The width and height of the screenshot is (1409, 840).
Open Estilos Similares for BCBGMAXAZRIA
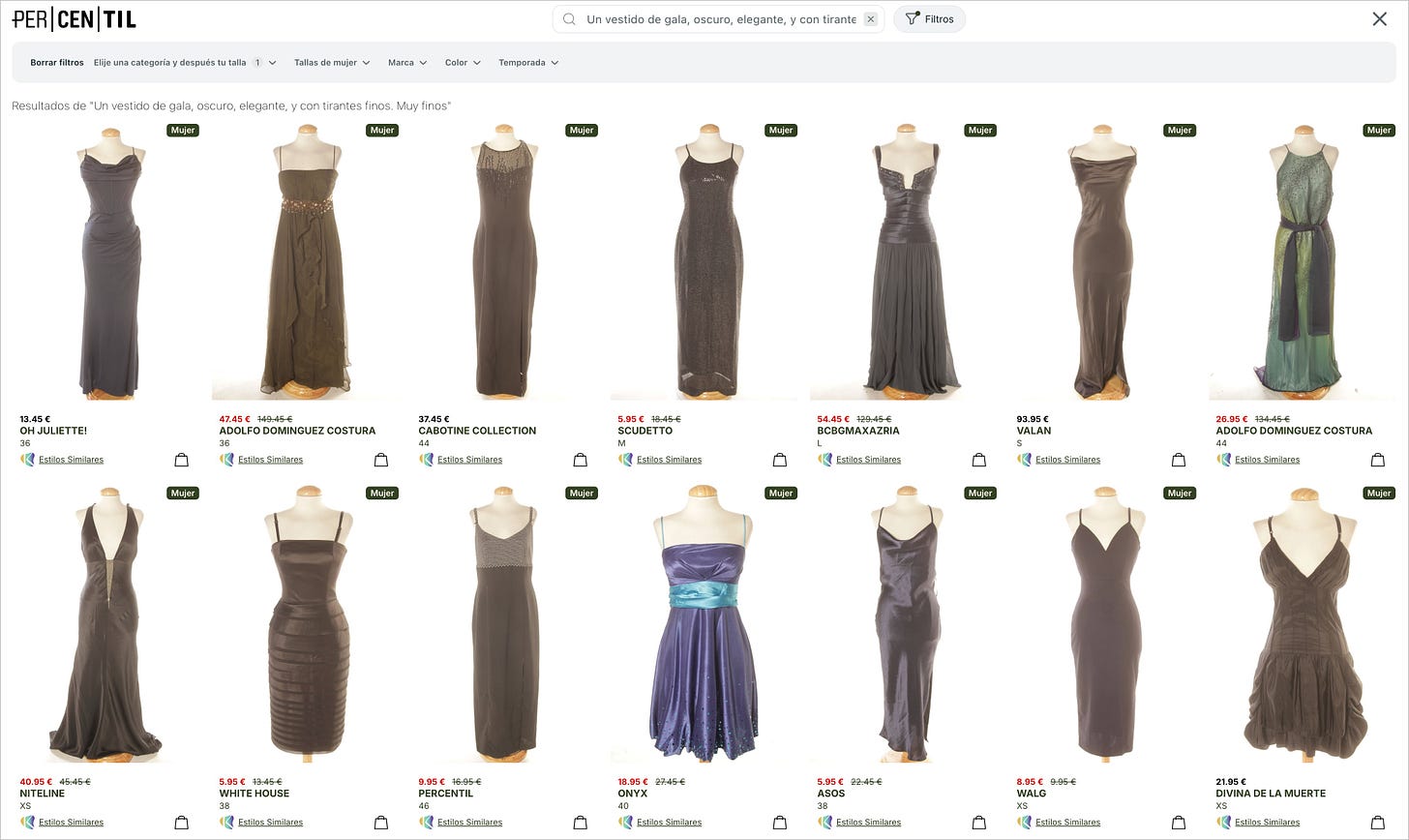[x=868, y=460]
